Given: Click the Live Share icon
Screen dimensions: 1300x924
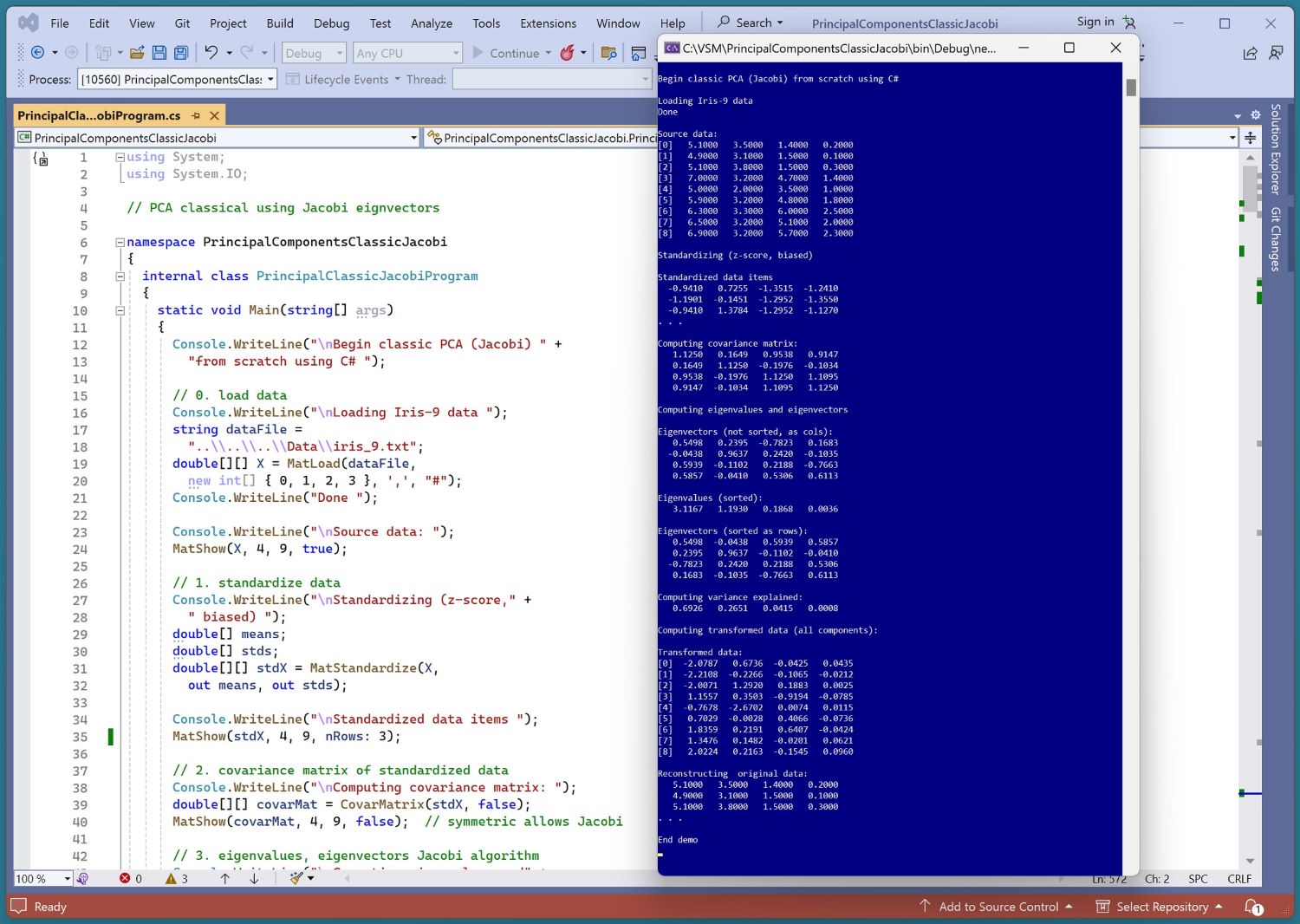Looking at the screenshot, I should click(x=1250, y=53).
